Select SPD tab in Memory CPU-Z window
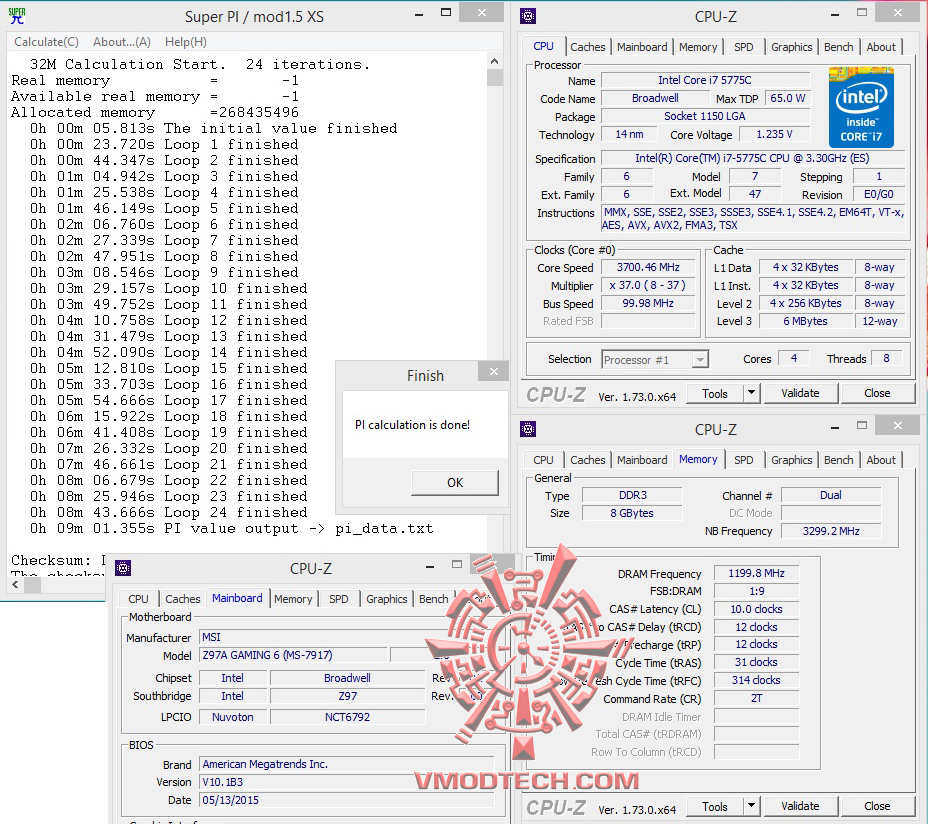928x824 pixels. pos(743,460)
